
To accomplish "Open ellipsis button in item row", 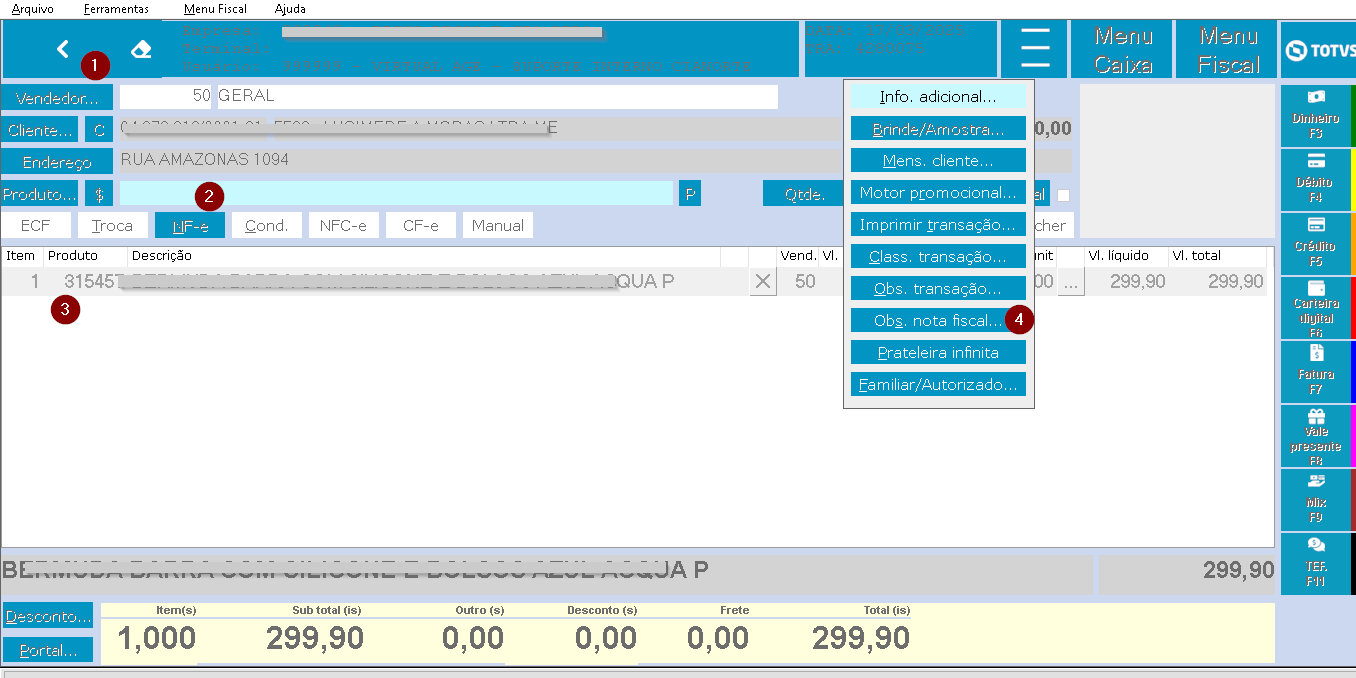I will [1071, 282].
